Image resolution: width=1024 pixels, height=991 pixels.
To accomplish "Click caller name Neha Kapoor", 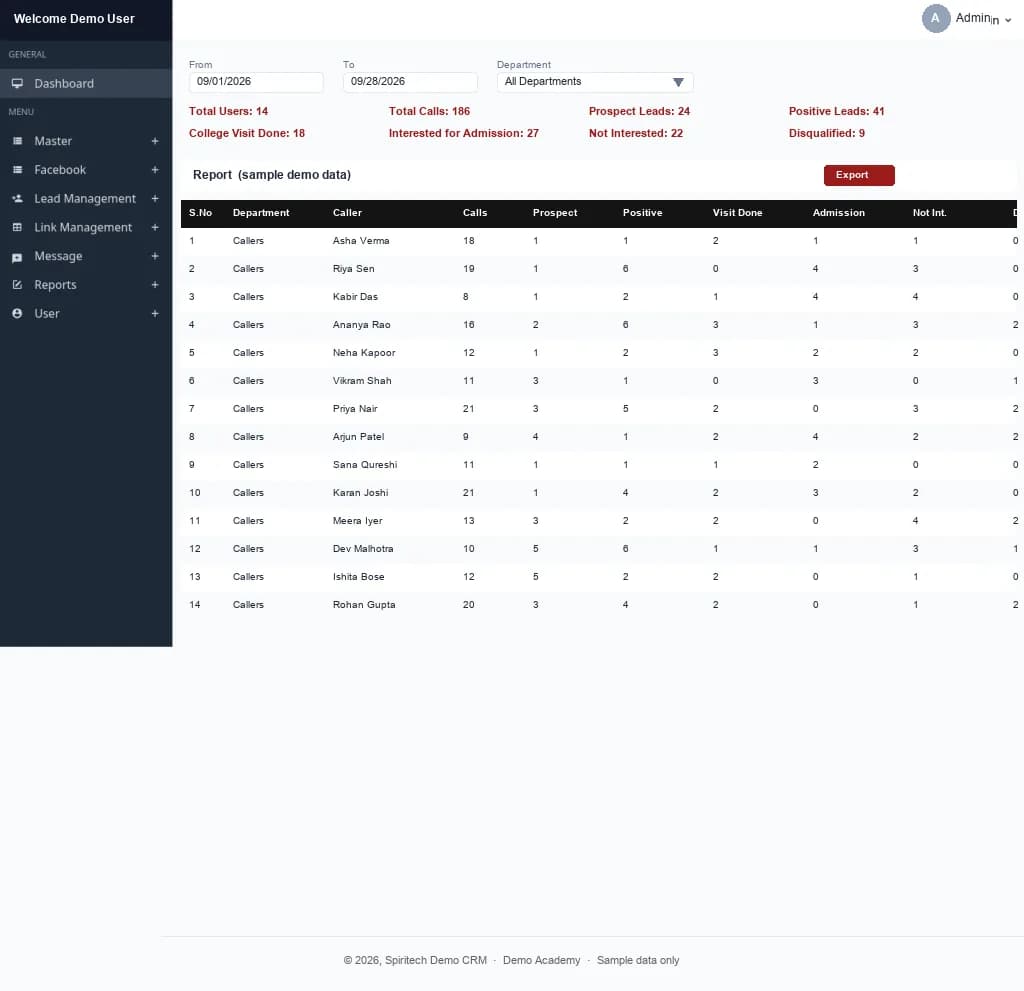I will 364,353.
